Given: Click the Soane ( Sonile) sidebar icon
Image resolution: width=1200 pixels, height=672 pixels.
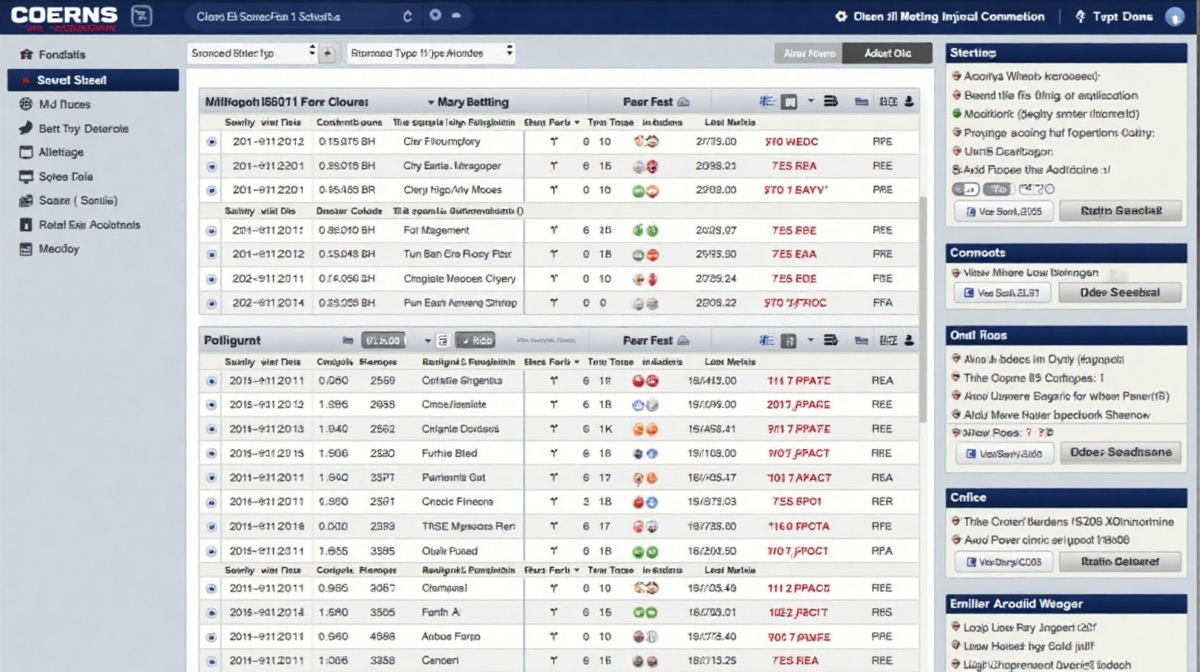Looking at the screenshot, I should click(x=27, y=201).
